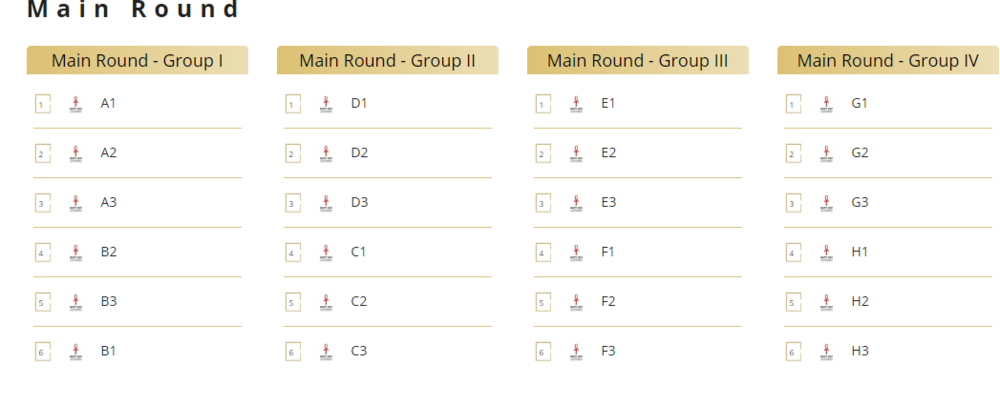
Task: Click the rank 4 box beside B2
Action: 42,253
